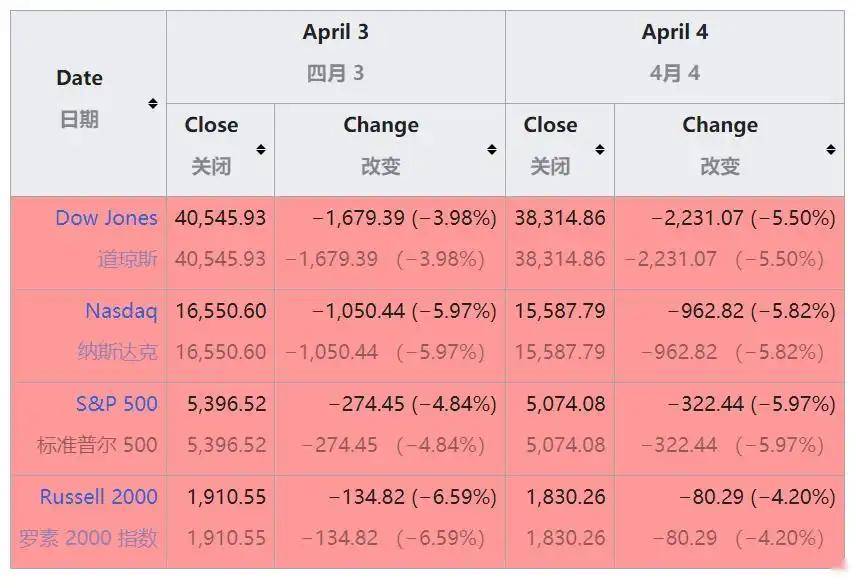Click the April 4 column header
This screenshot has width=856, height=588.
pyautogui.click(x=675, y=32)
